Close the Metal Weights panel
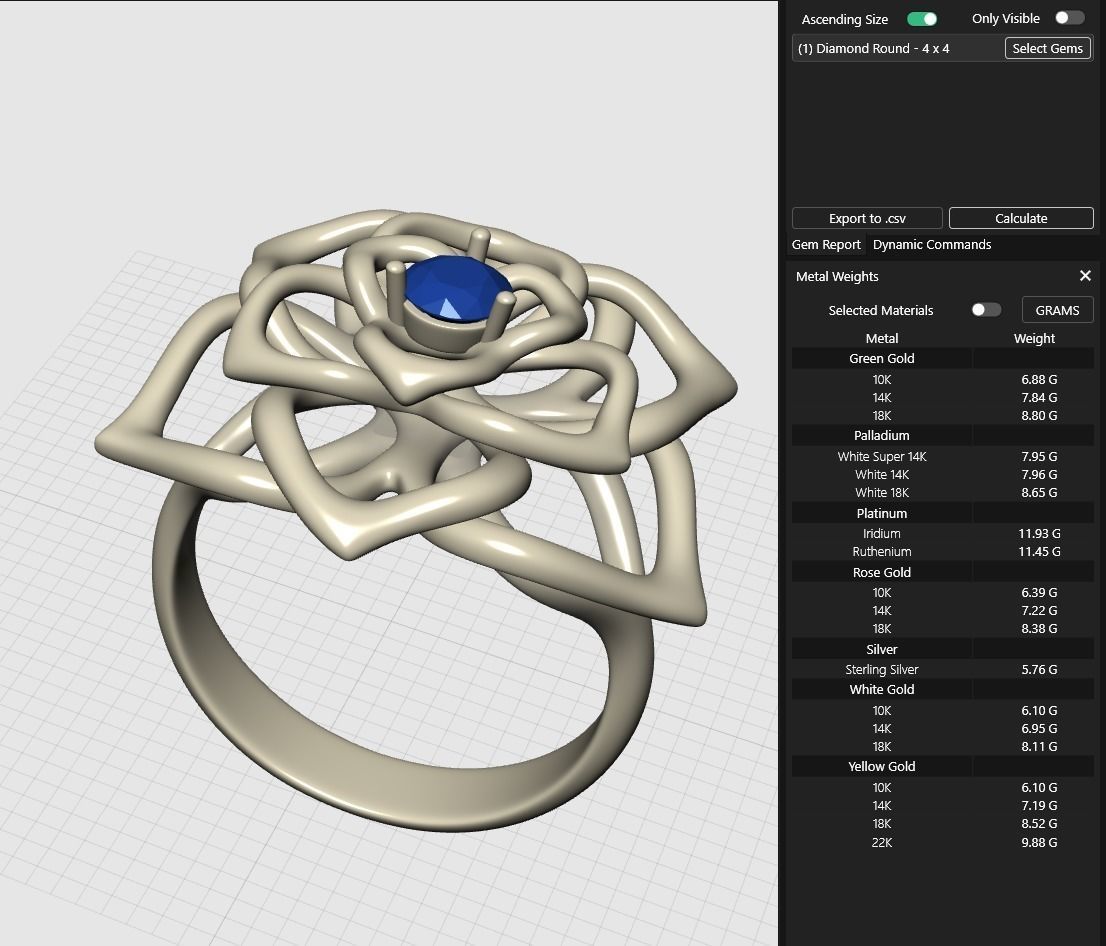Screen dimensions: 1106x946 1085,276
